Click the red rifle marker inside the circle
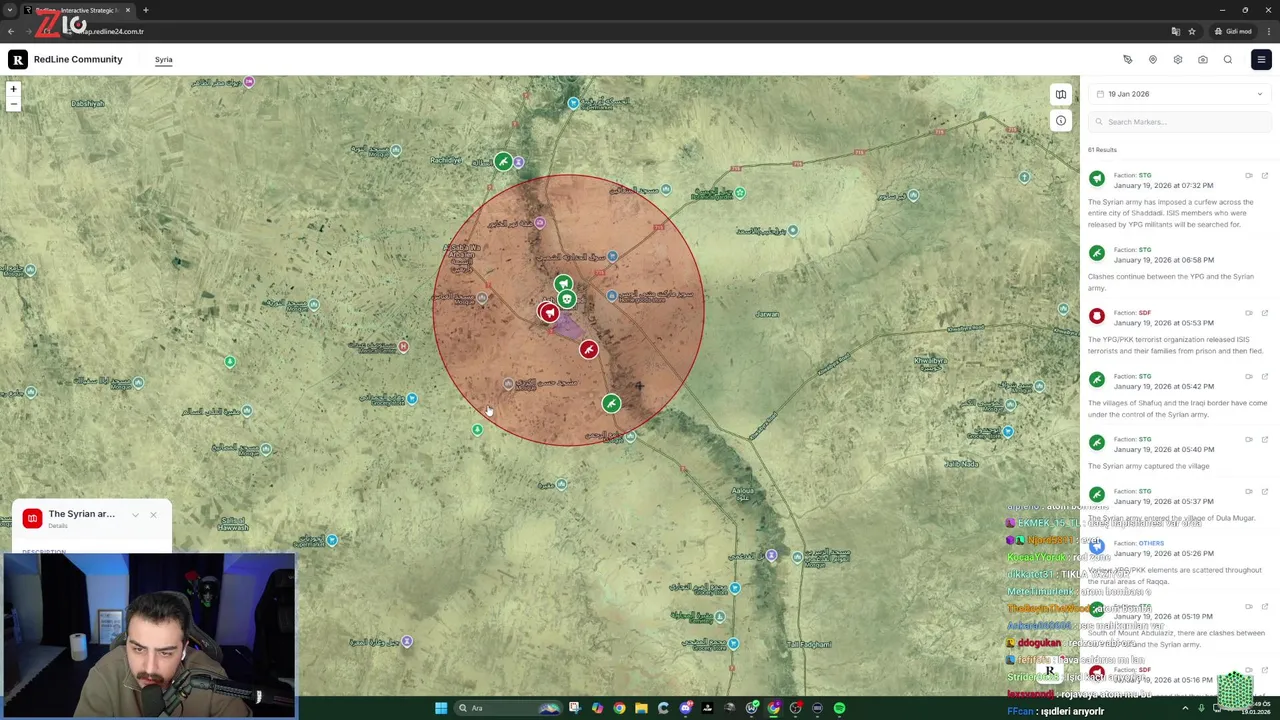This screenshot has height=720, width=1280. [x=588, y=349]
